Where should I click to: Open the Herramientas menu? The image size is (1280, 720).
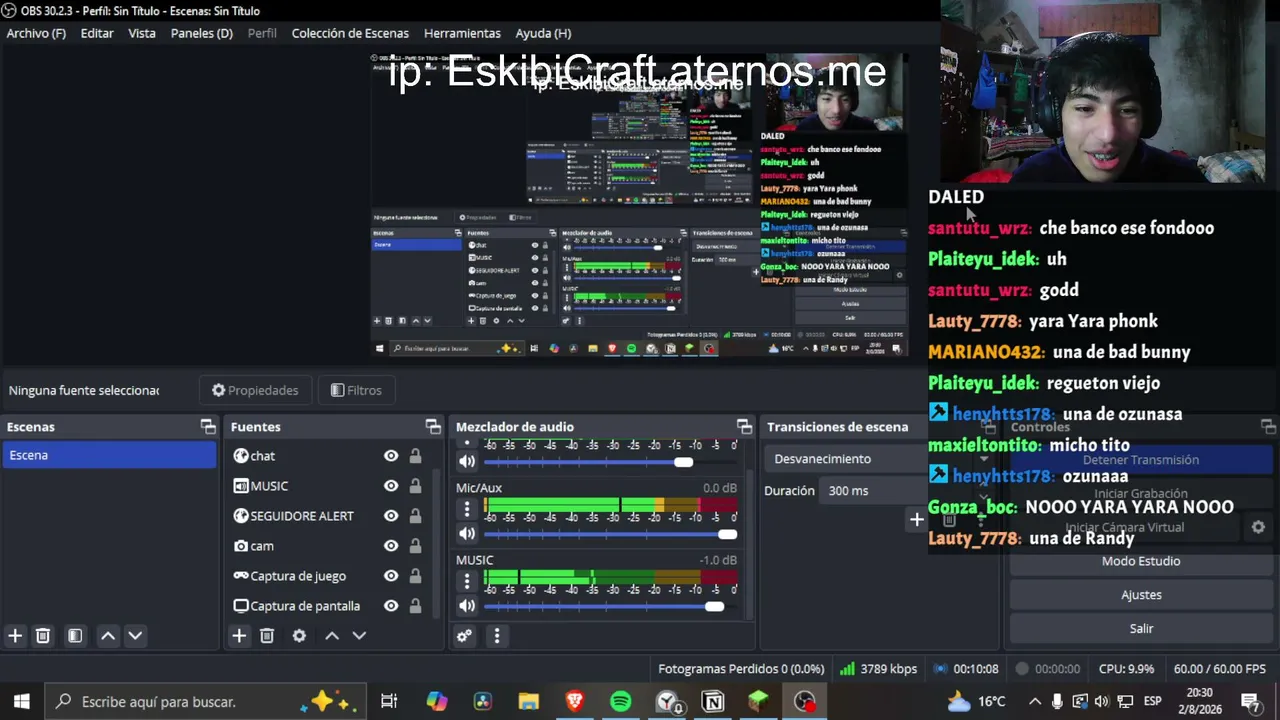click(462, 33)
